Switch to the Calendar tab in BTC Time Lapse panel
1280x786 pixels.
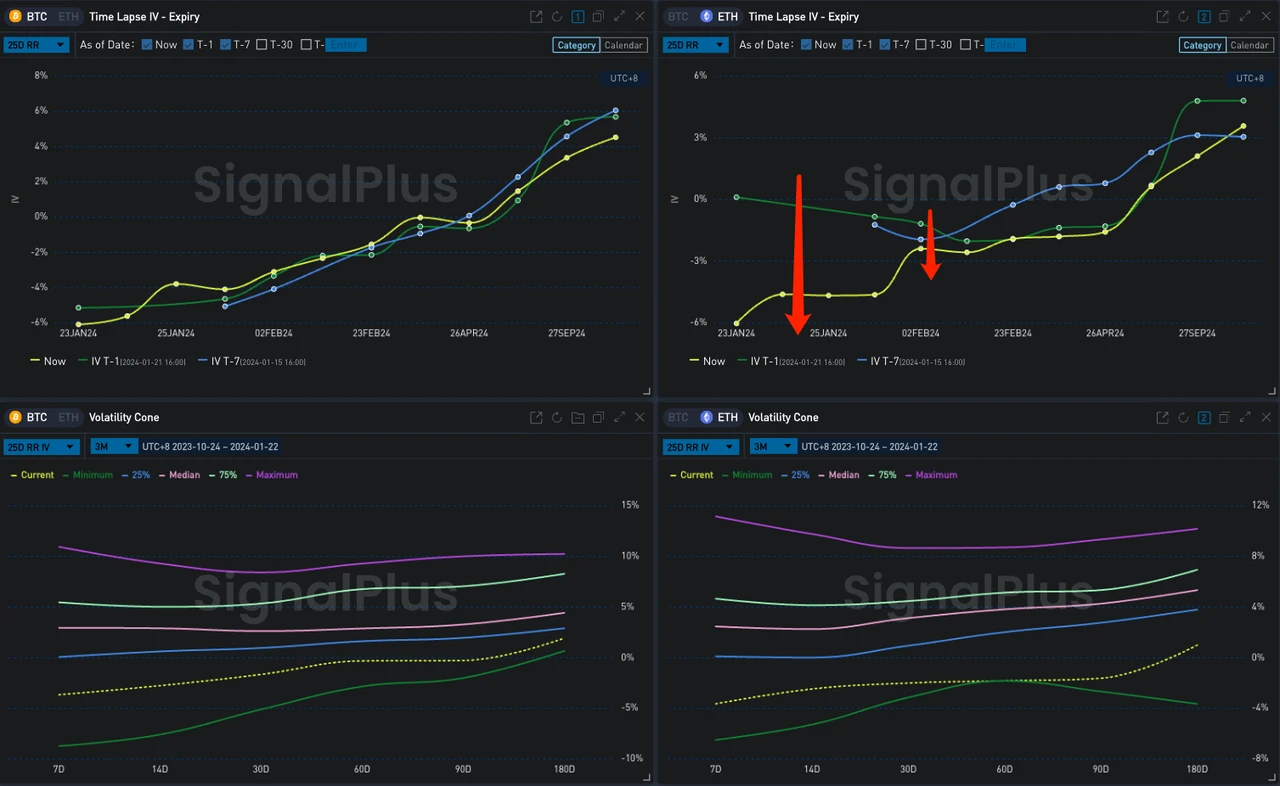pyautogui.click(x=626, y=45)
